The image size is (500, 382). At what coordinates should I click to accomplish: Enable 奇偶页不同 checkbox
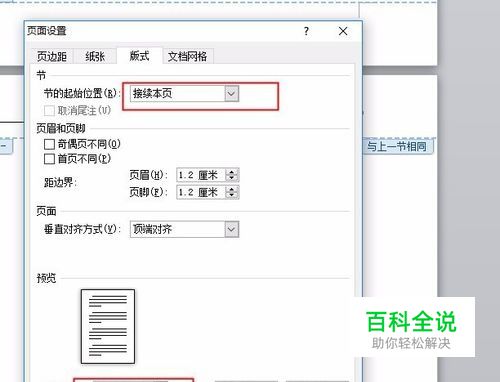[49, 144]
